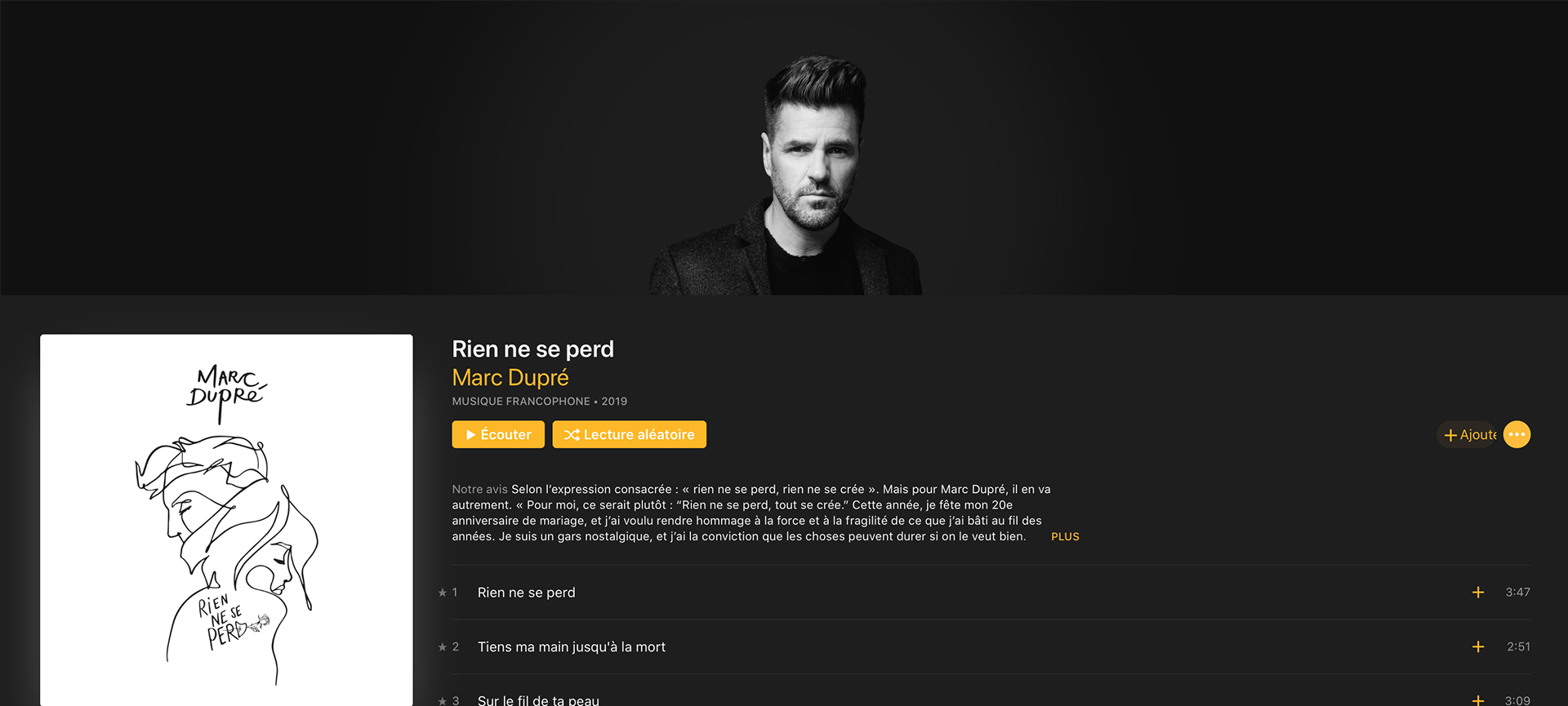This screenshot has height=706, width=1568.
Task: Add Sur le fil de ta peau track
Action: pyautogui.click(x=1477, y=700)
